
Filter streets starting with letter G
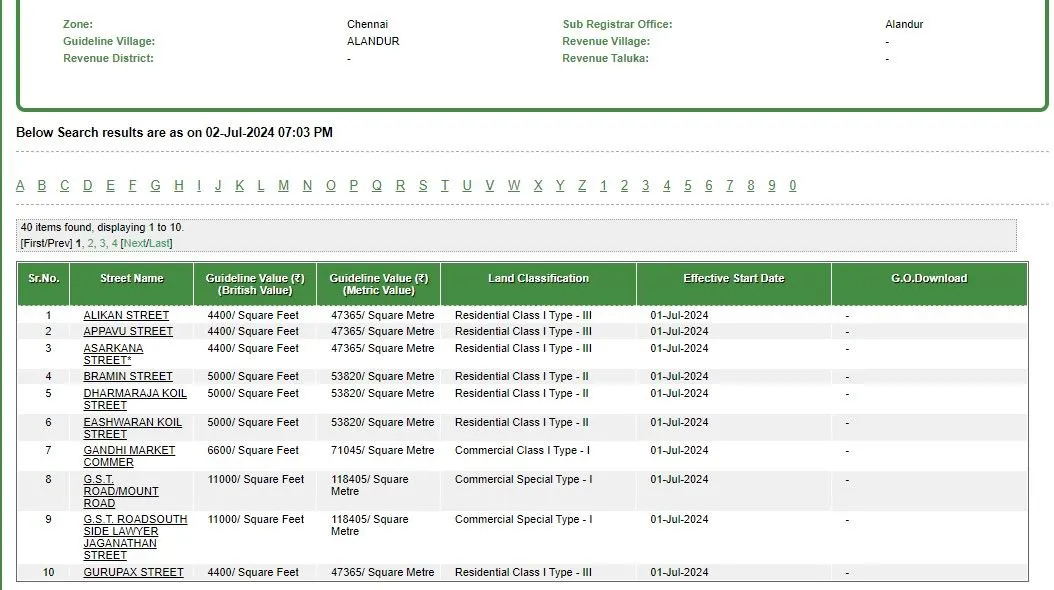(x=155, y=185)
